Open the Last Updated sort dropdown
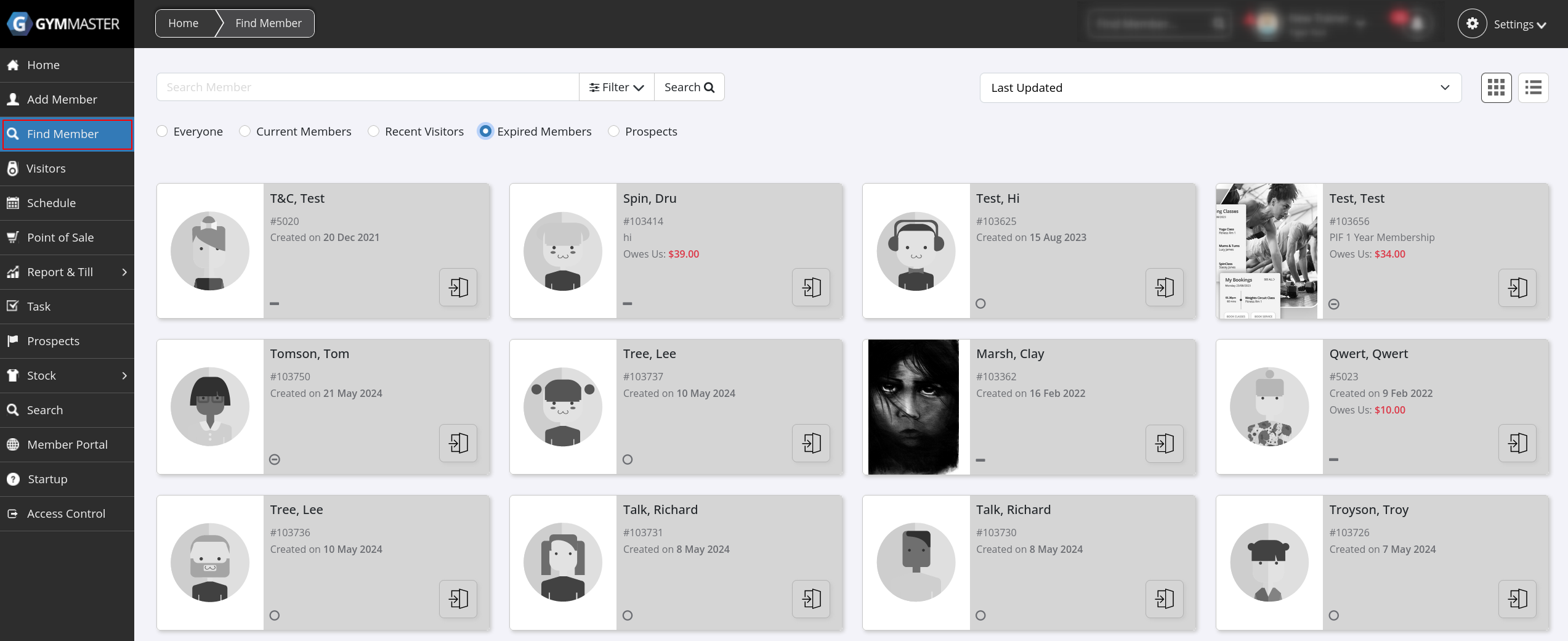Viewport: 1568px width, 641px height. (x=1220, y=88)
